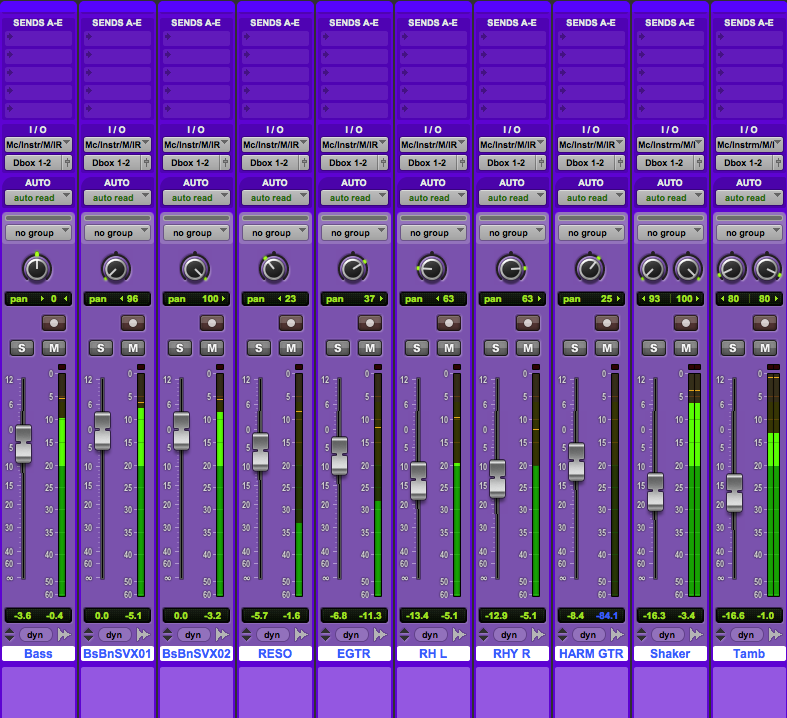
Task: Mute the Shaker track
Action: pyautogui.click(x=686, y=348)
